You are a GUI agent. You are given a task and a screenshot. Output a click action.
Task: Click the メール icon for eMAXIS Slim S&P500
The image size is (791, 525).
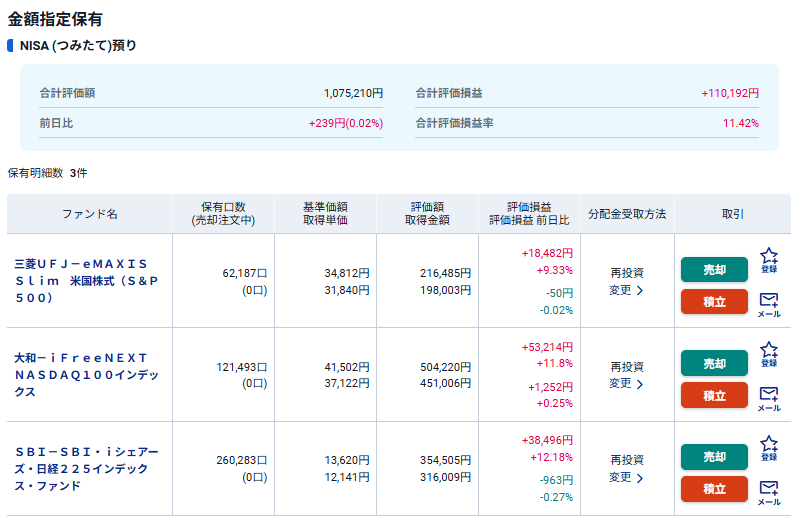[768, 304]
